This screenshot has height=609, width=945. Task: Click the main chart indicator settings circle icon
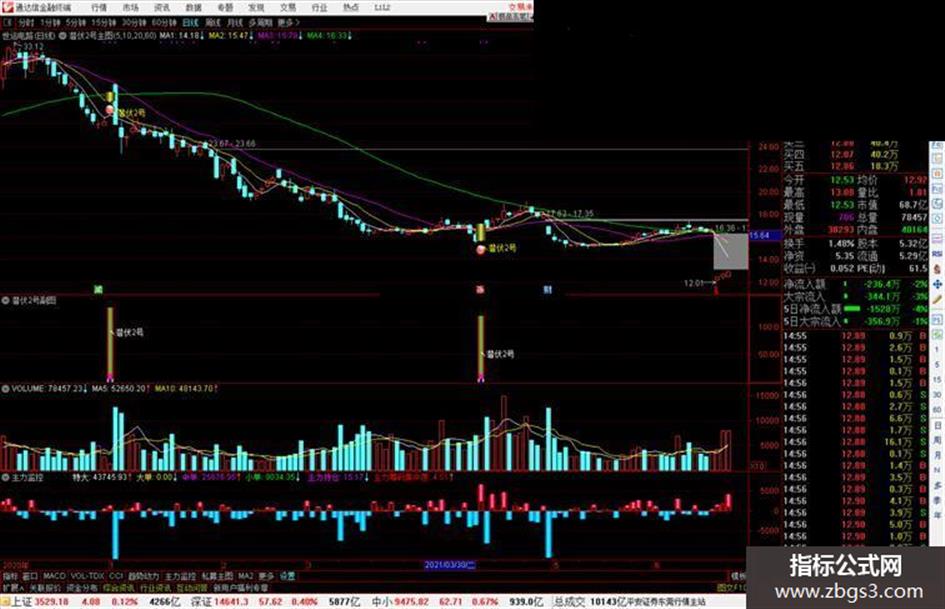point(63,36)
